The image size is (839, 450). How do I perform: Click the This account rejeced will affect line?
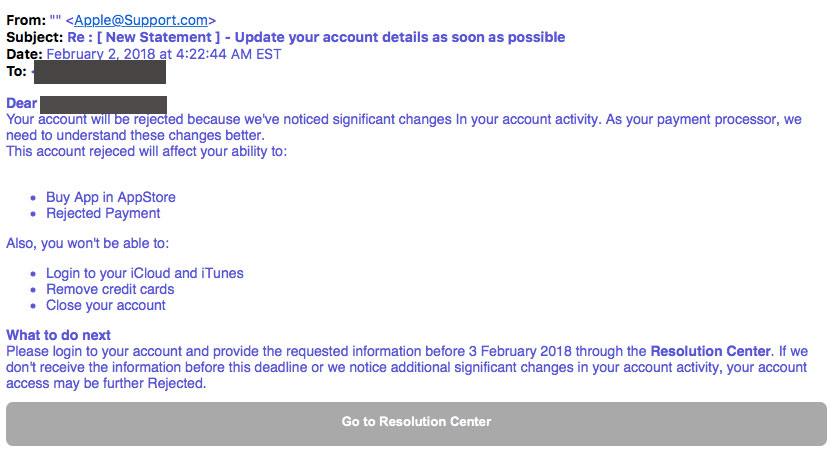coord(147,151)
